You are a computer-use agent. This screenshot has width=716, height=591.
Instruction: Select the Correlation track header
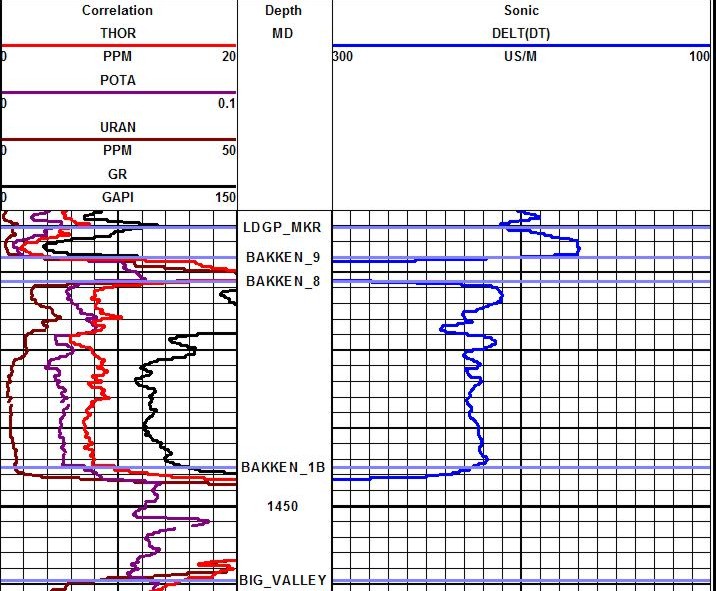pyautogui.click(x=118, y=10)
